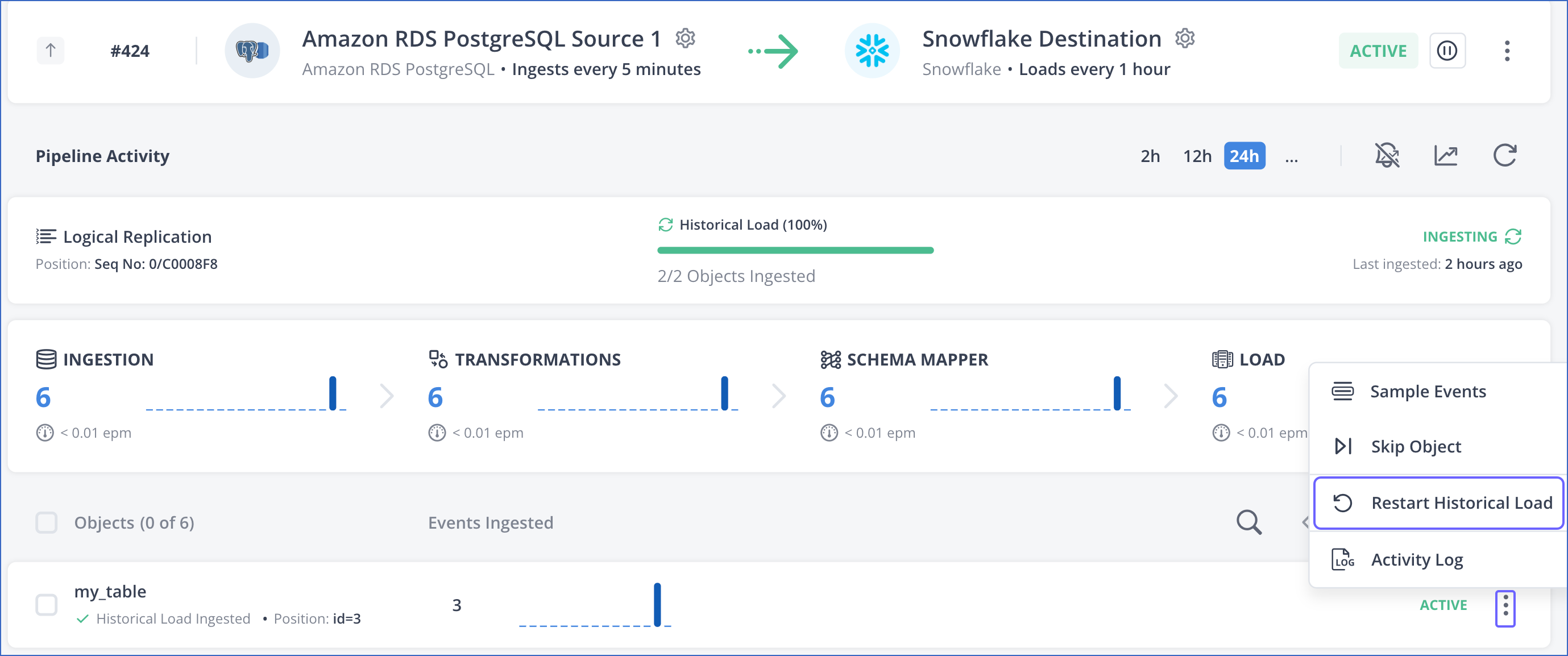Screen dimensions: 1568x656
Task: Click the TRANSFORMATIONS epm info icon
Action: tap(437, 433)
